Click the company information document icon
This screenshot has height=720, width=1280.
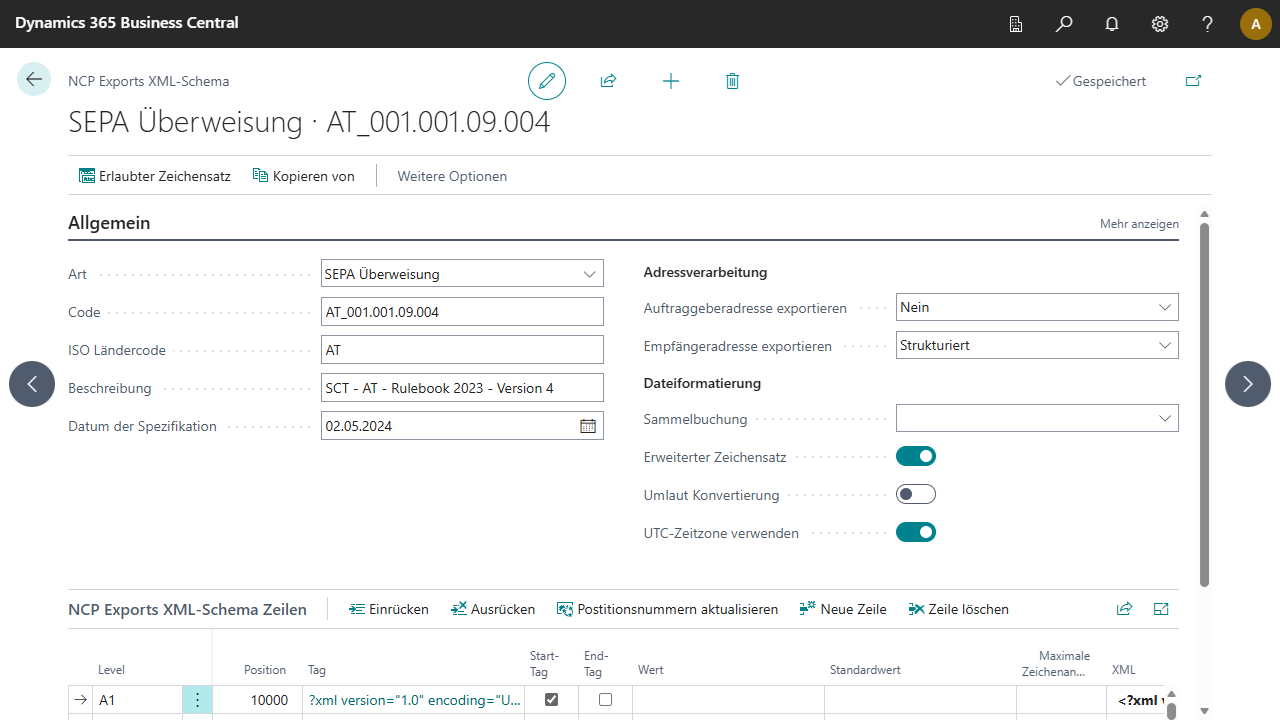pyautogui.click(x=1016, y=24)
